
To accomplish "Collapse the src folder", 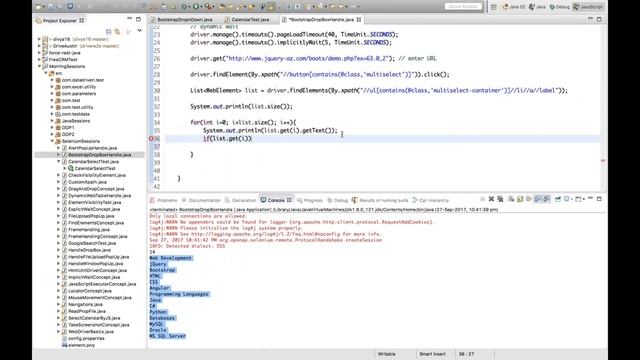I will [x=46, y=73].
